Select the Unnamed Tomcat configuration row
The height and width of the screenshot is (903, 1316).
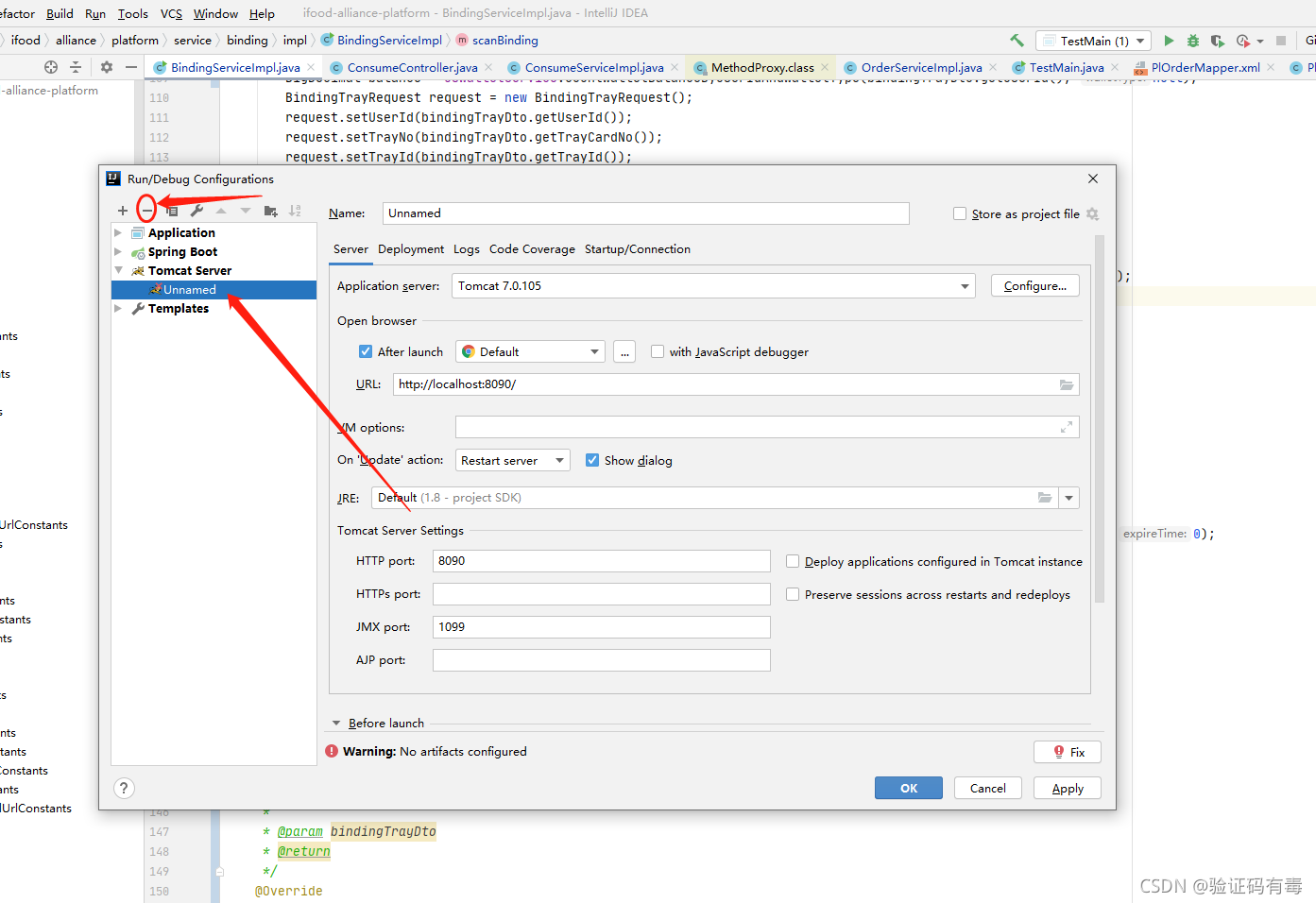point(214,290)
